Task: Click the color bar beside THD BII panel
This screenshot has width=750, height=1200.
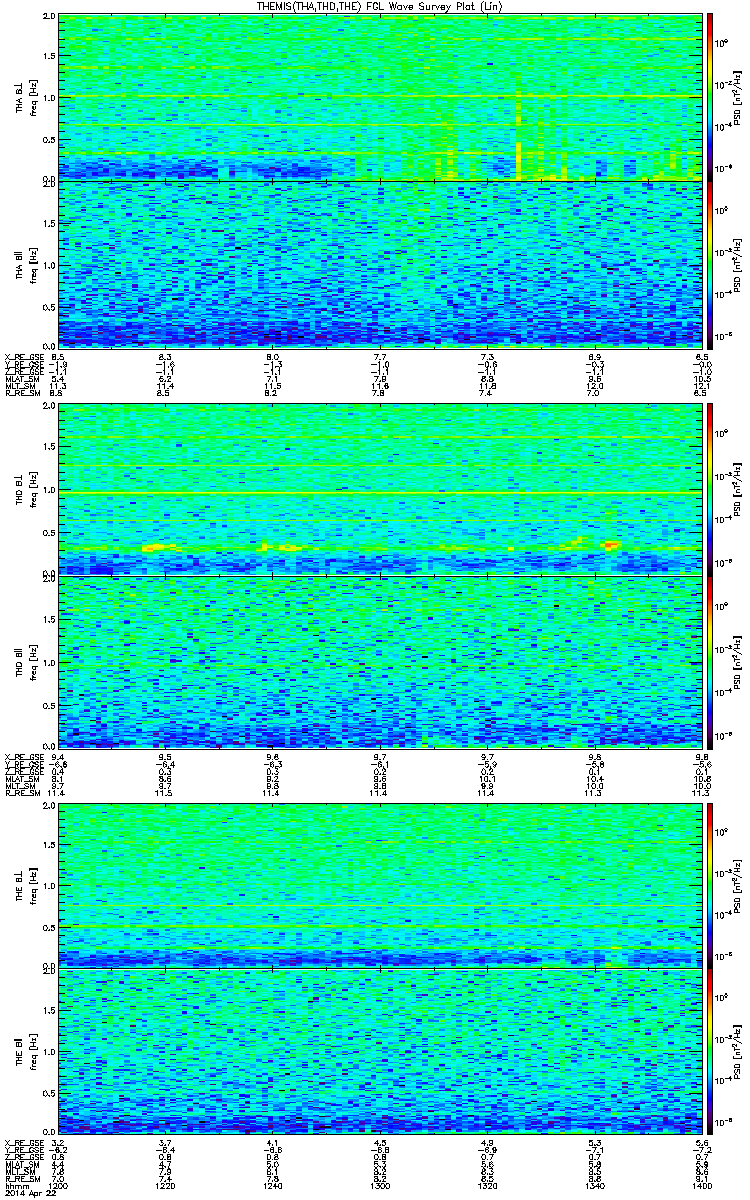Action: pyautogui.click(x=710, y=661)
